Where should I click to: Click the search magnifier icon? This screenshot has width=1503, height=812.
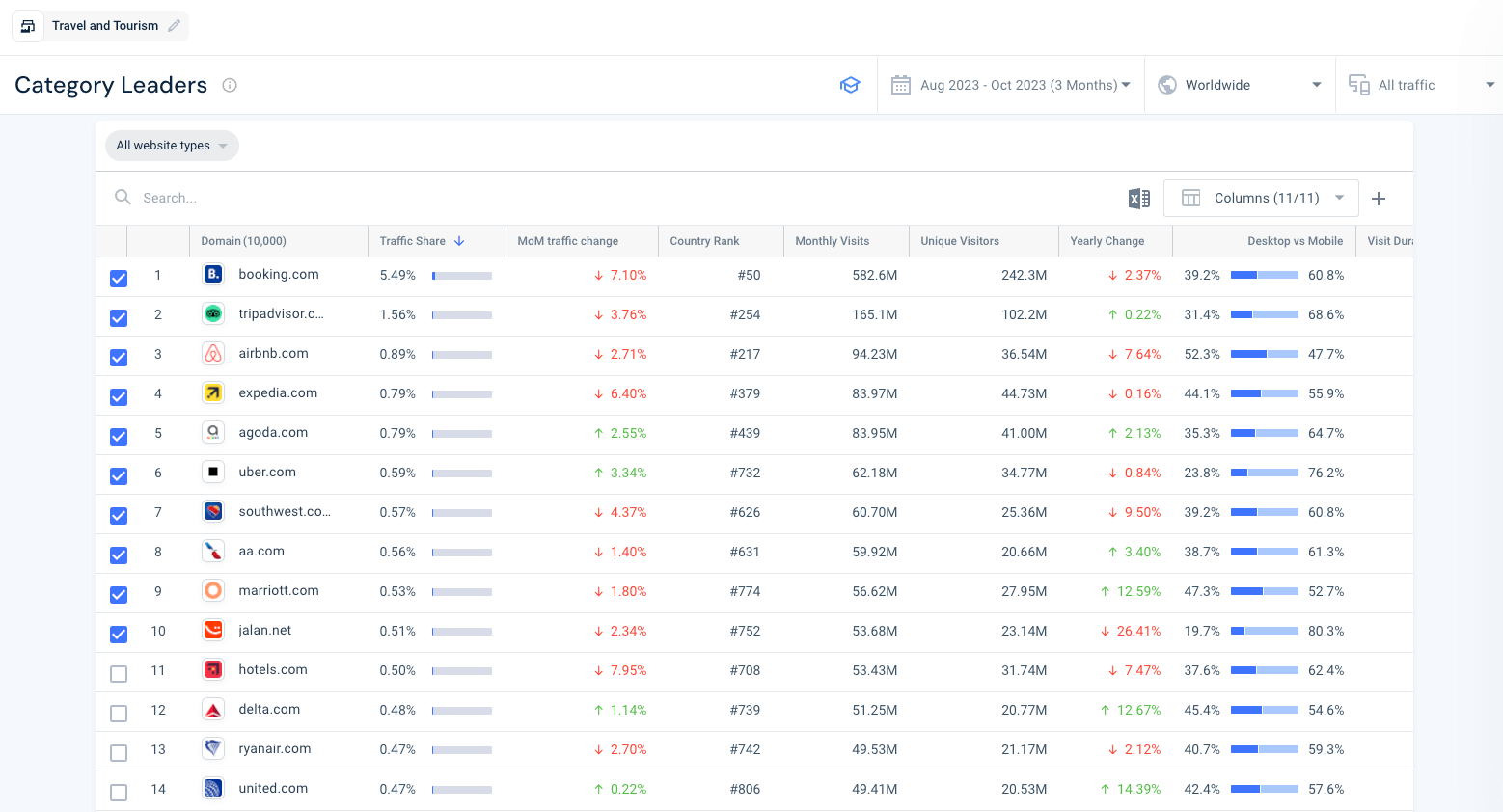[123, 197]
